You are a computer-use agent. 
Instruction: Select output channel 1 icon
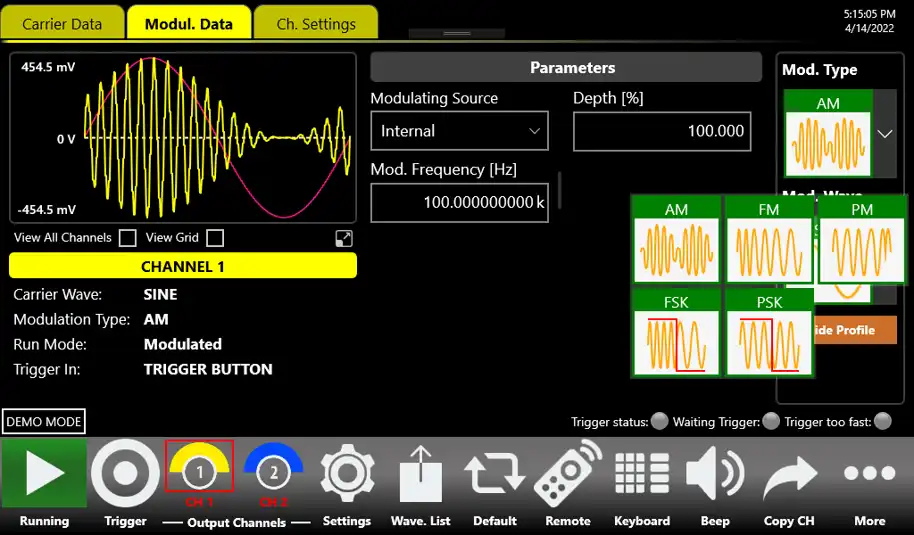(199, 466)
